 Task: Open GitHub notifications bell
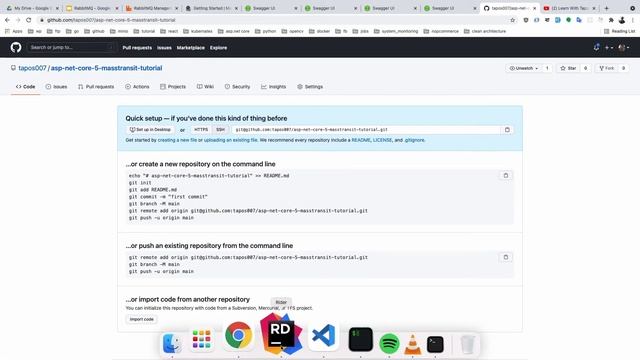tap(596, 47)
